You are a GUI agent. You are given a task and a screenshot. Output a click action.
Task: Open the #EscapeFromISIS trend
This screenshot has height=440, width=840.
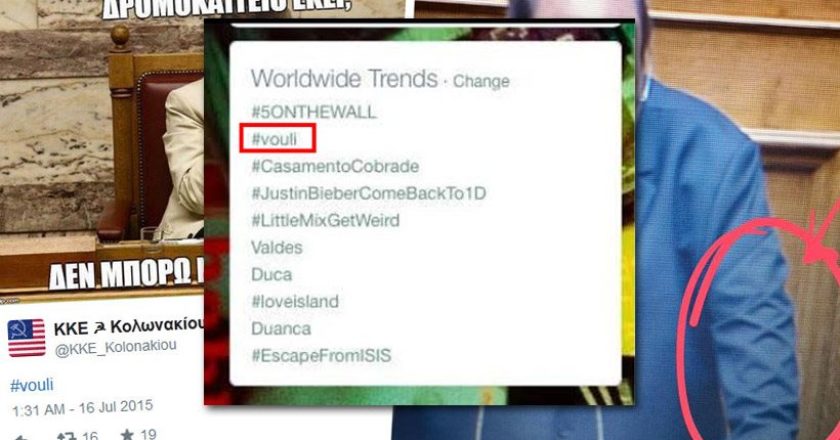[x=321, y=355]
